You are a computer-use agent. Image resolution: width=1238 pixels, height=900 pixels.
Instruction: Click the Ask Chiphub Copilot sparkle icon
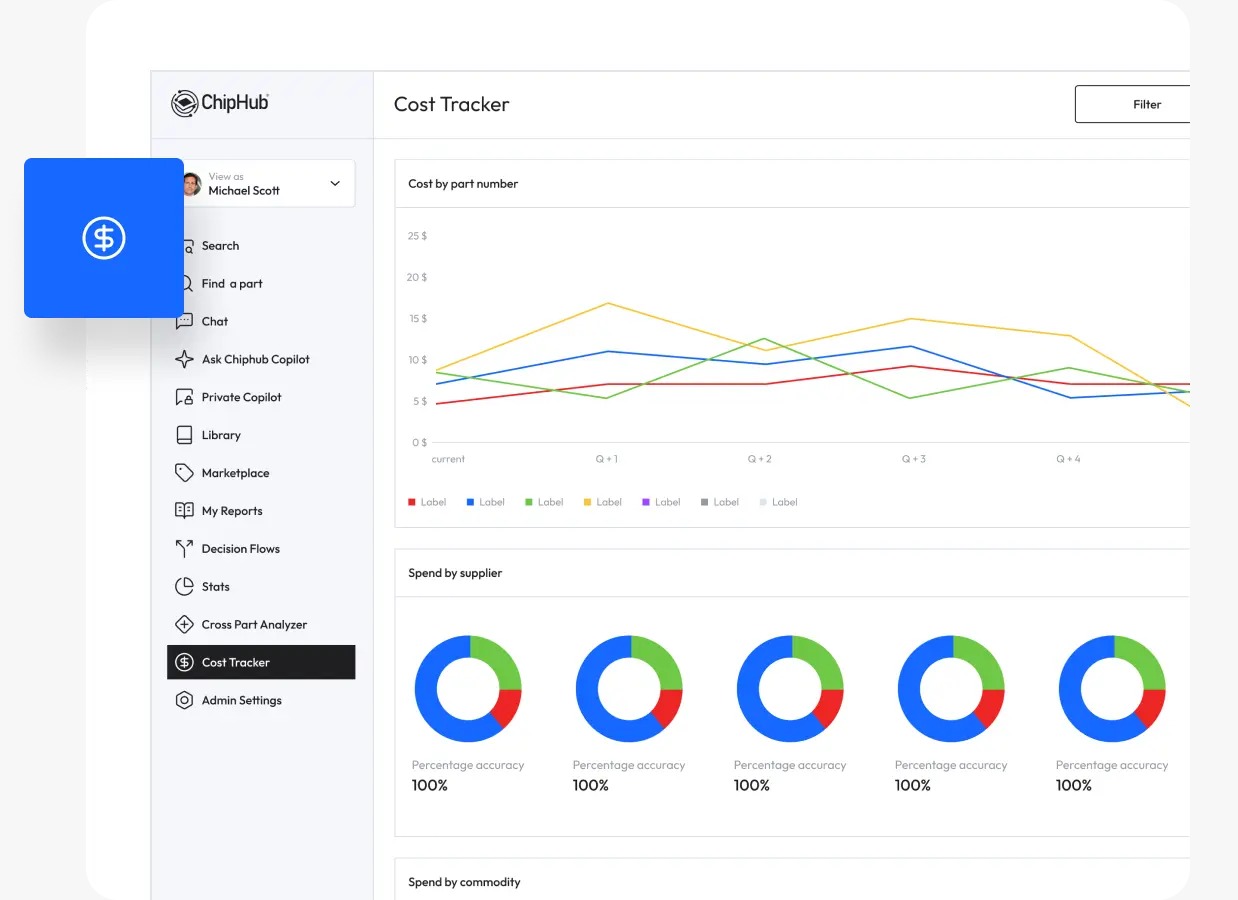[x=184, y=359]
